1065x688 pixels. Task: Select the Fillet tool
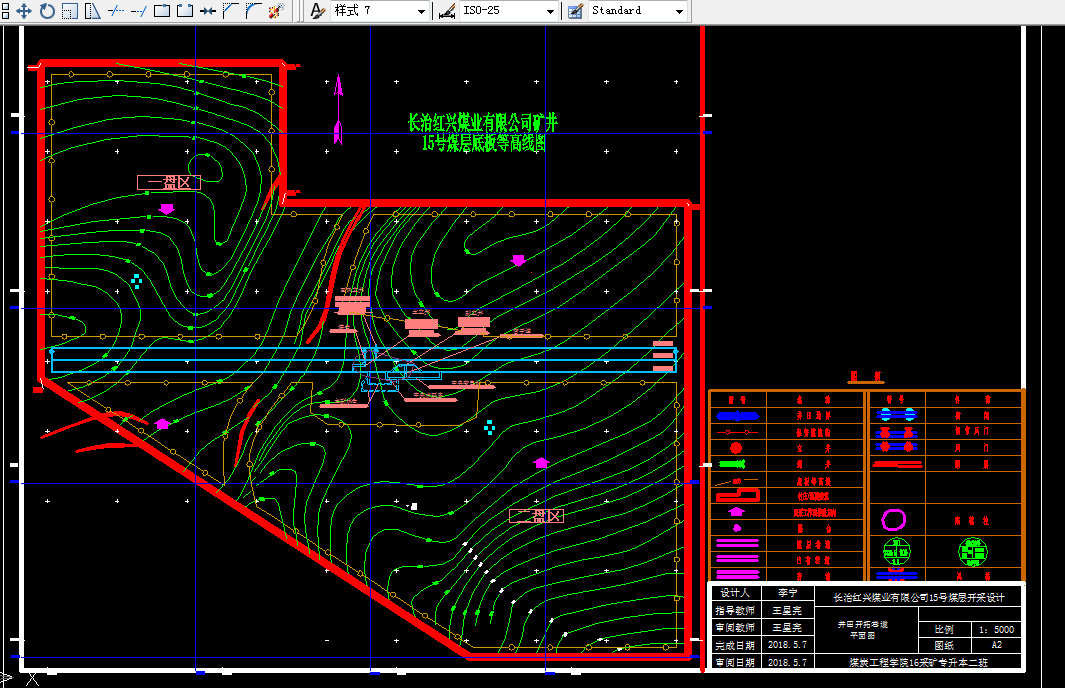(x=253, y=11)
